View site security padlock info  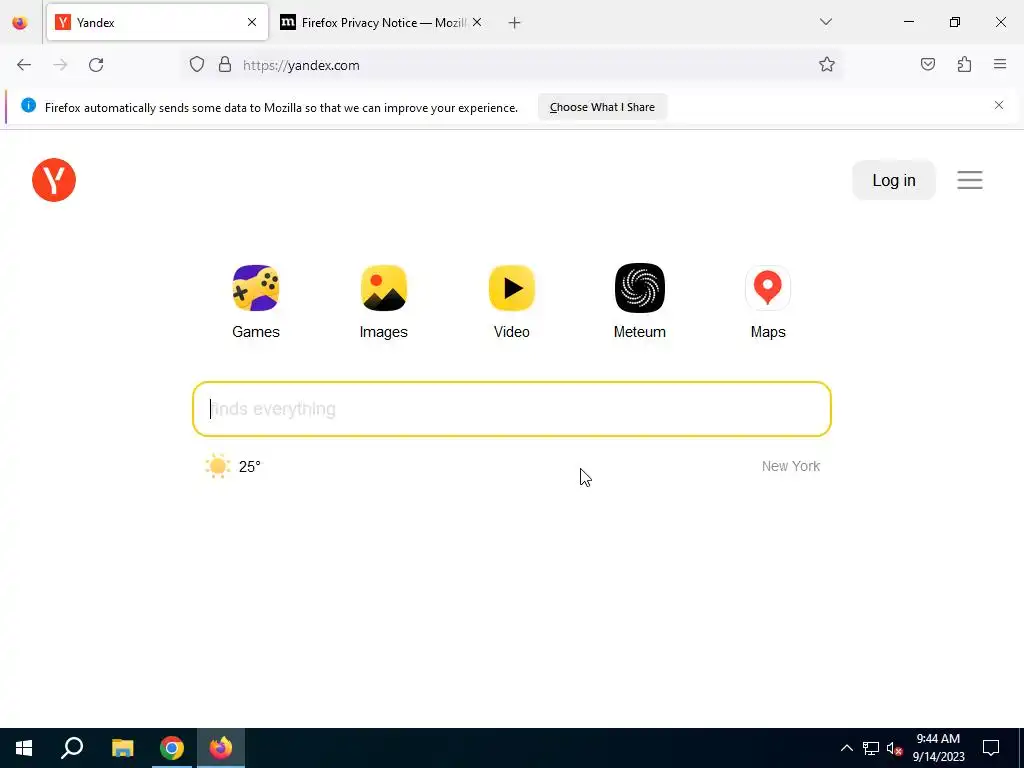coord(225,65)
